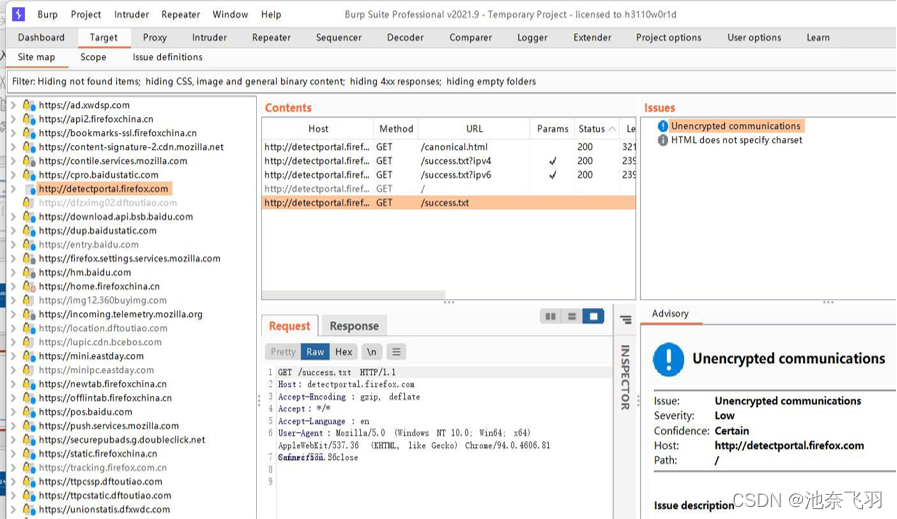Select HTML does not specify charset issue
The image size is (897, 519).
pos(736,140)
